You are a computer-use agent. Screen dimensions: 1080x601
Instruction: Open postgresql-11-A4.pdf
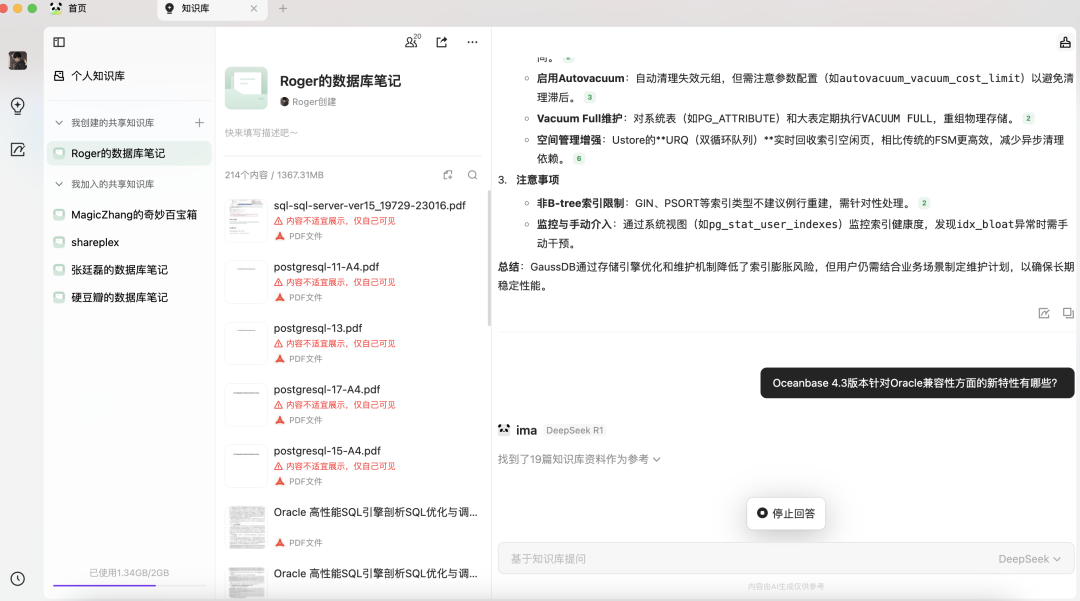326,266
